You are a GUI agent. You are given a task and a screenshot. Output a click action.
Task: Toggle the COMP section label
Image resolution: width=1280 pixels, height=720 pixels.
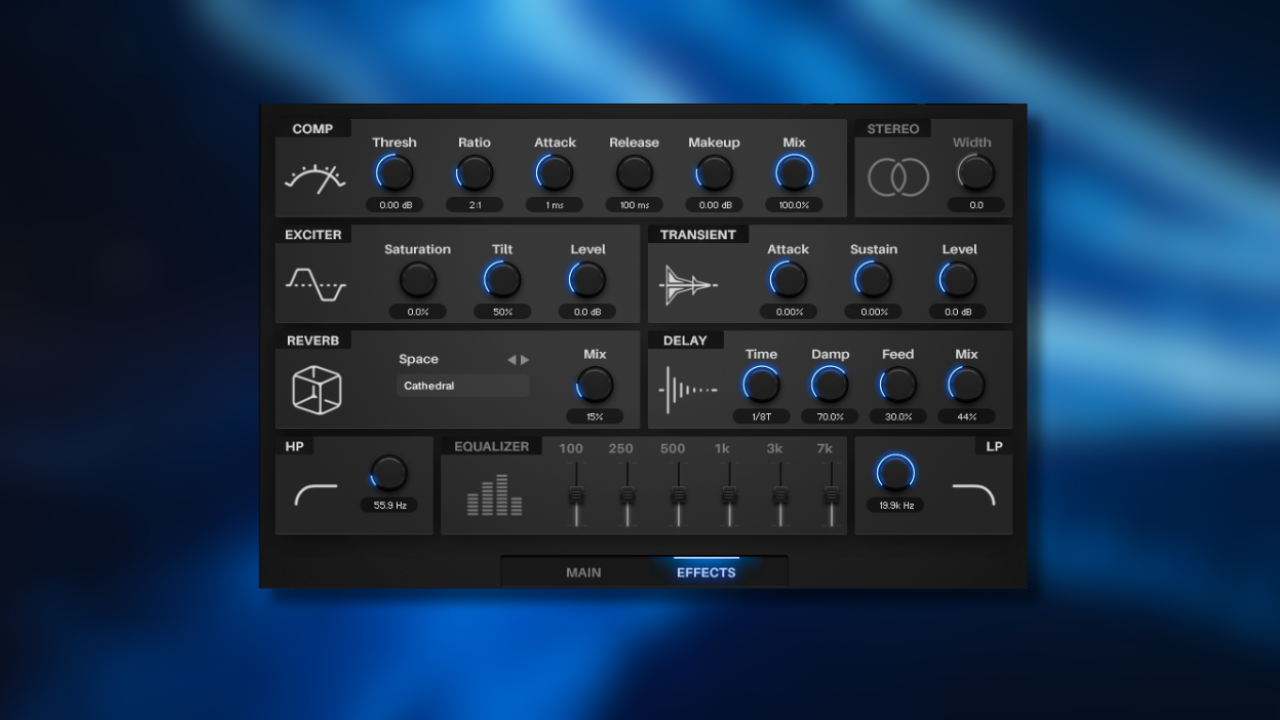[x=312, y=129]
